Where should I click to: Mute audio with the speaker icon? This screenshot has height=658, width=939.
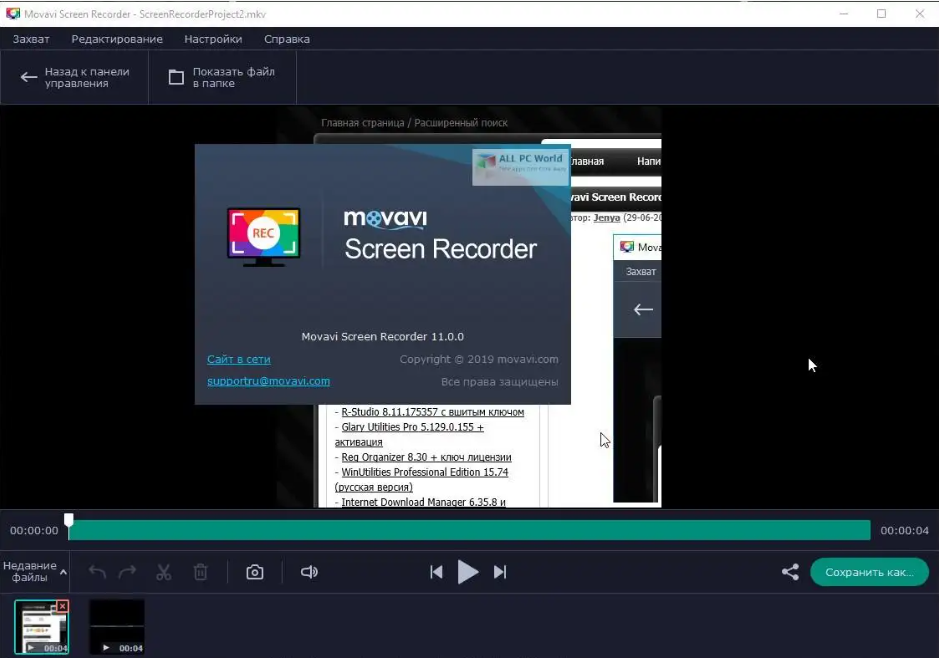[x=309, y=572]
